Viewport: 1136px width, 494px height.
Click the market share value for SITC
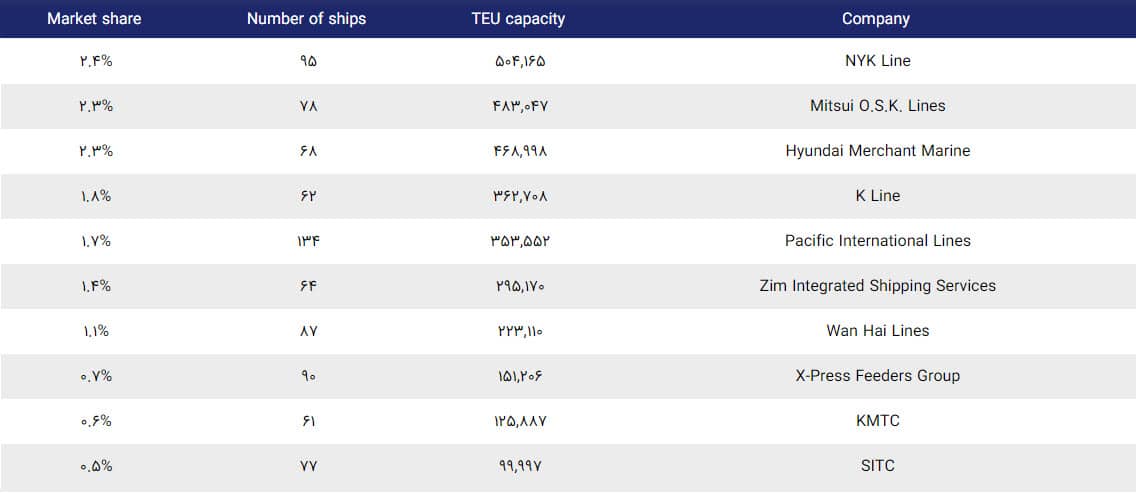pyautogui.click(x=96, y=466)
